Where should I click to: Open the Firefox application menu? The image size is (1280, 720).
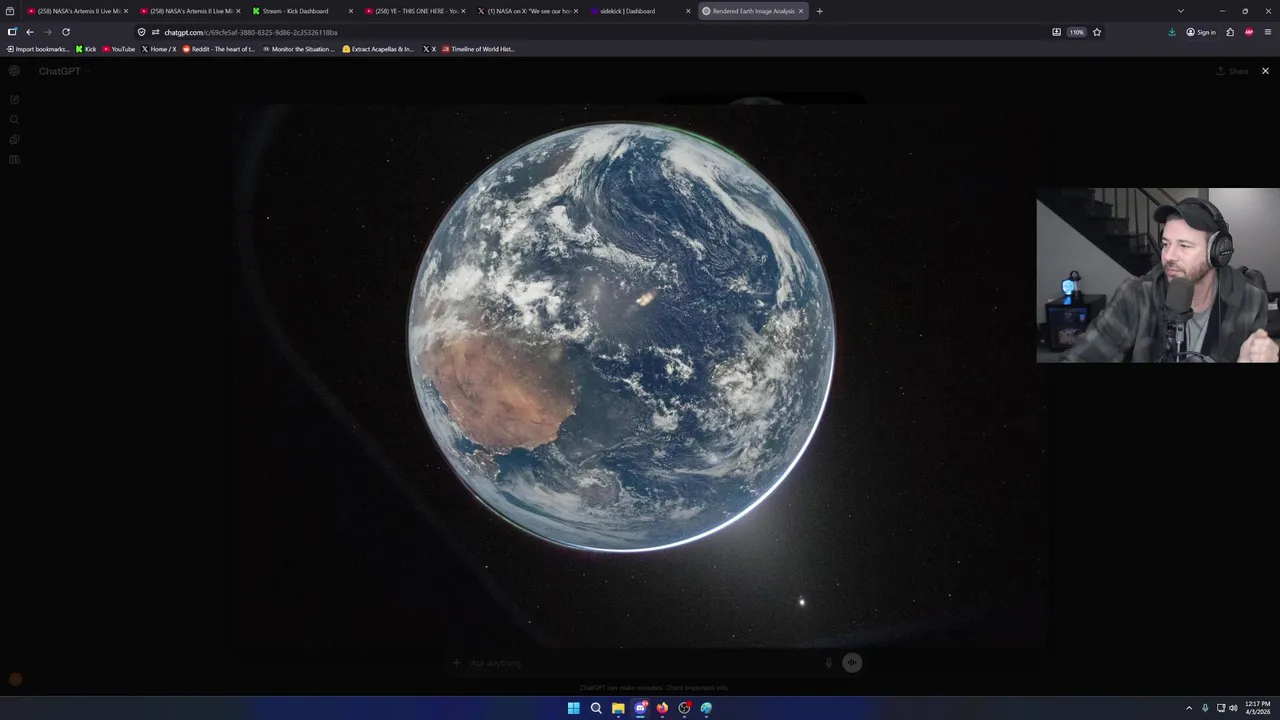(x=1268, y=32)
